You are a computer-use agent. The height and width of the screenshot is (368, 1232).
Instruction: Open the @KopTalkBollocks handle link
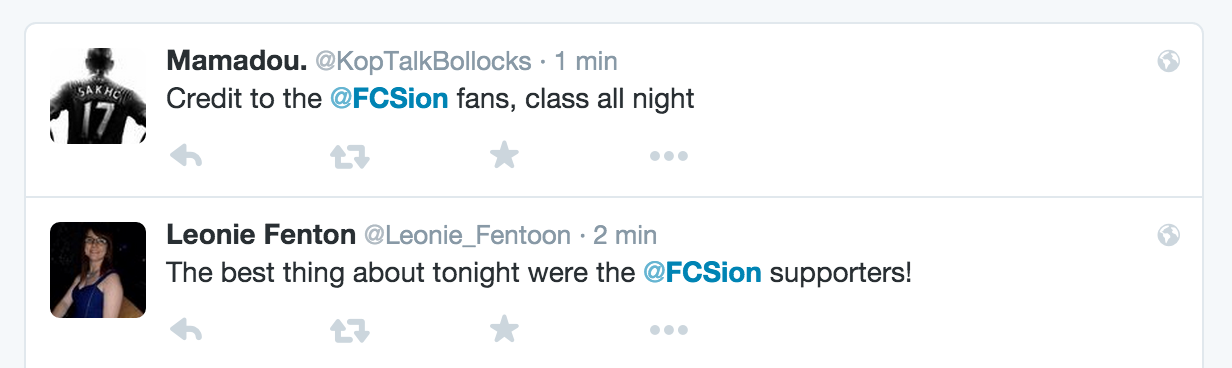click(423, 61)
